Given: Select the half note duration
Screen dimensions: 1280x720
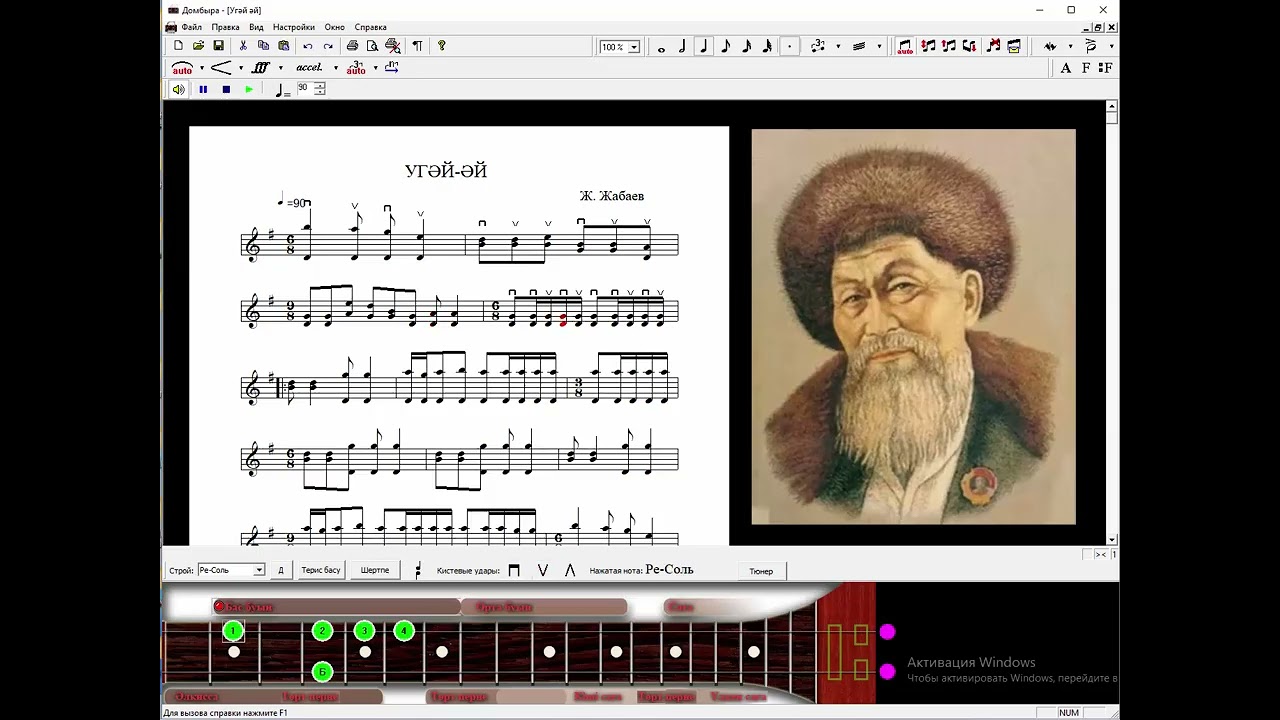Looking at the screenshot, I should [x=683, y=47].
